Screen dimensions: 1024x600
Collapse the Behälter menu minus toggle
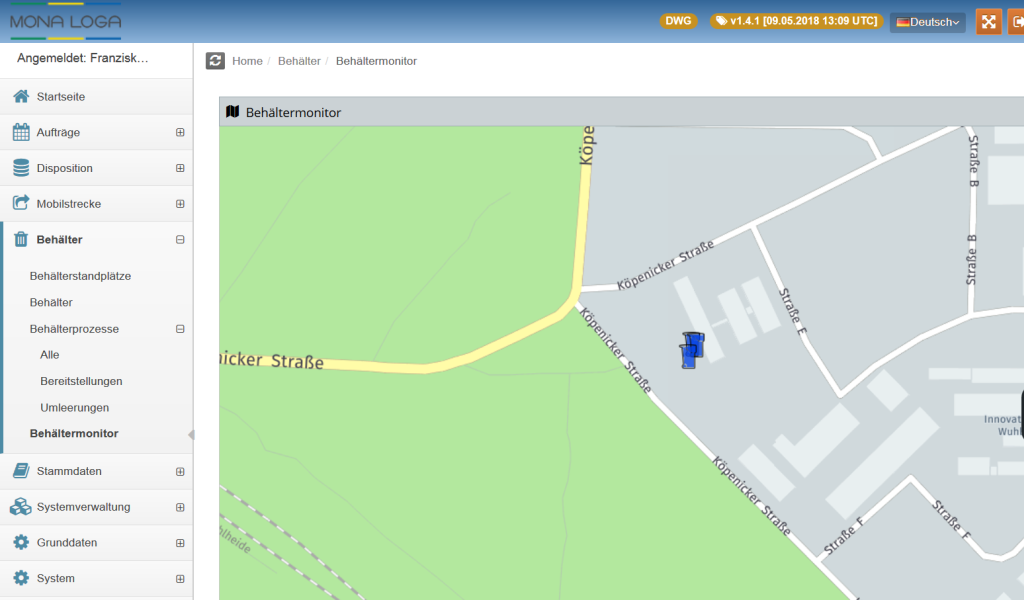pyautogui.click(x=180, y=240)
